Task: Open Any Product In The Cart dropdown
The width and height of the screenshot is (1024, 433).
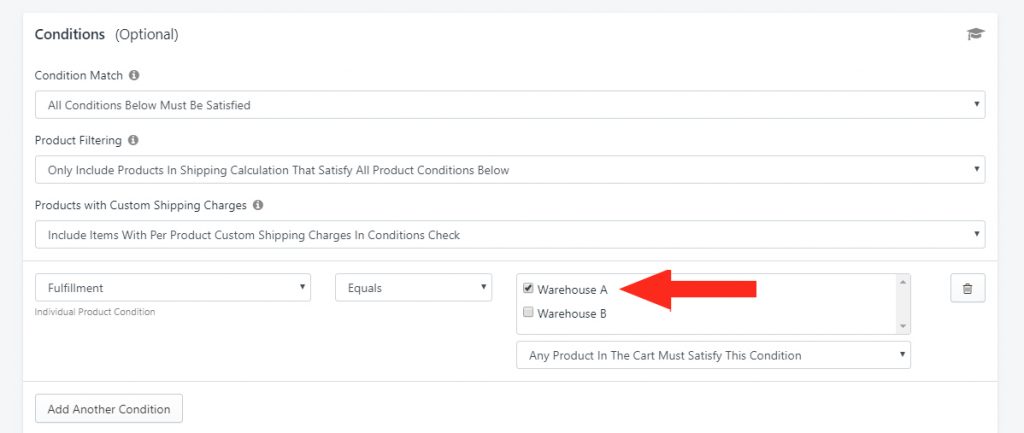Action: click(x=713, y=355)
